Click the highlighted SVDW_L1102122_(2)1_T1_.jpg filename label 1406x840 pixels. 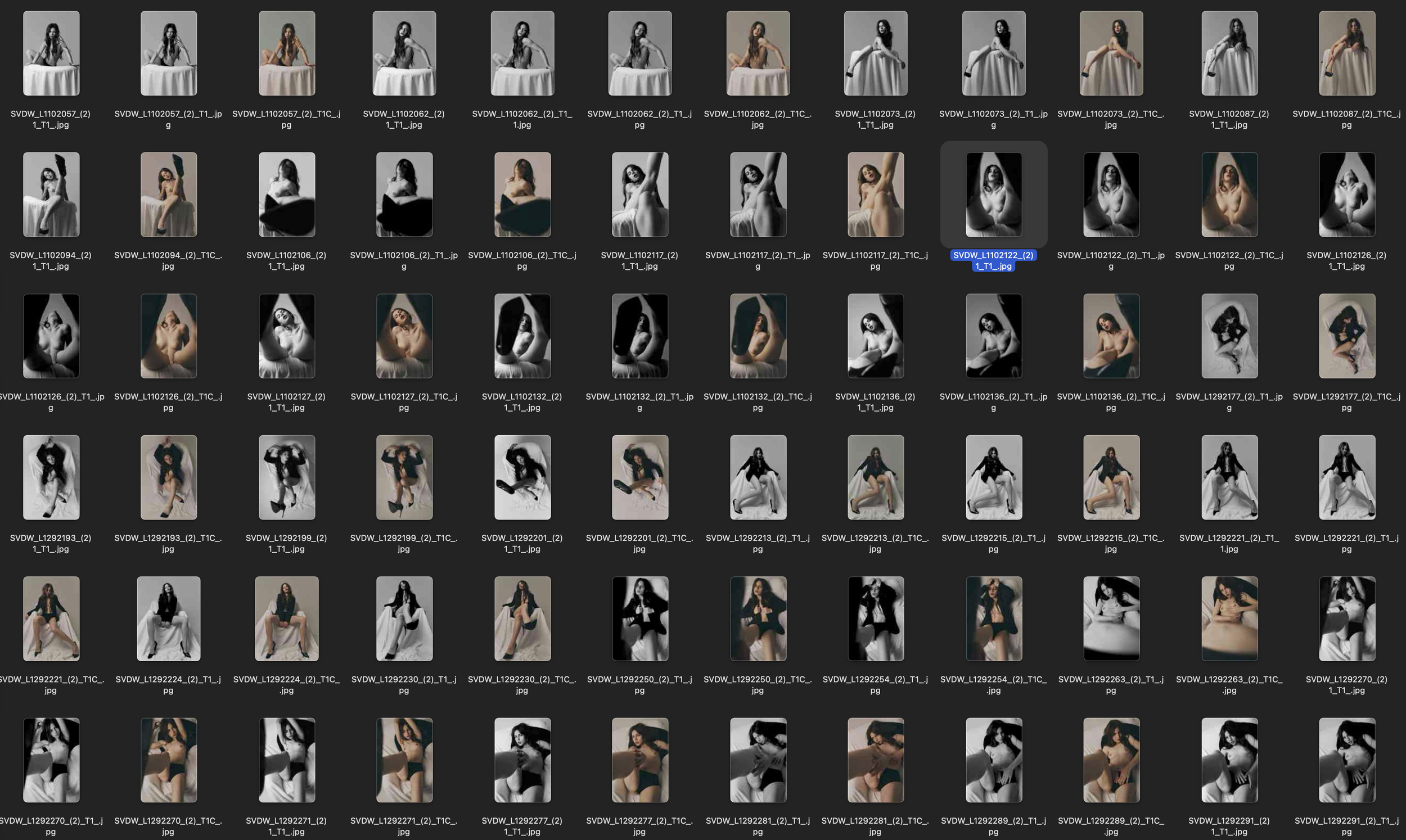point(993,261)
